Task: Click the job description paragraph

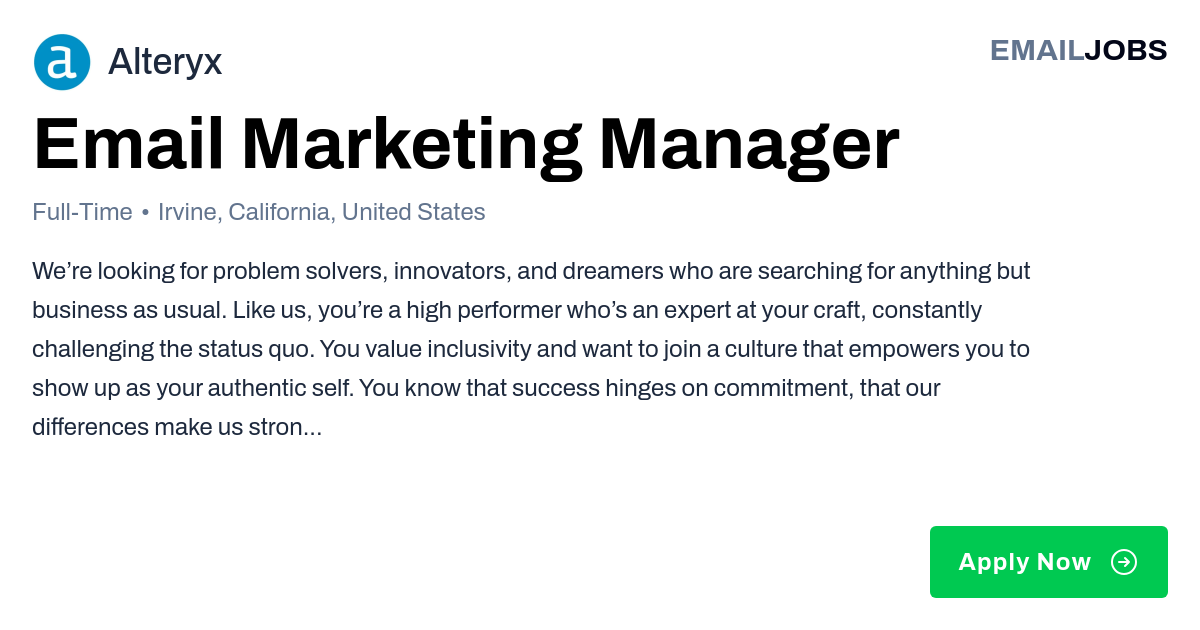Action: point(531,349)
